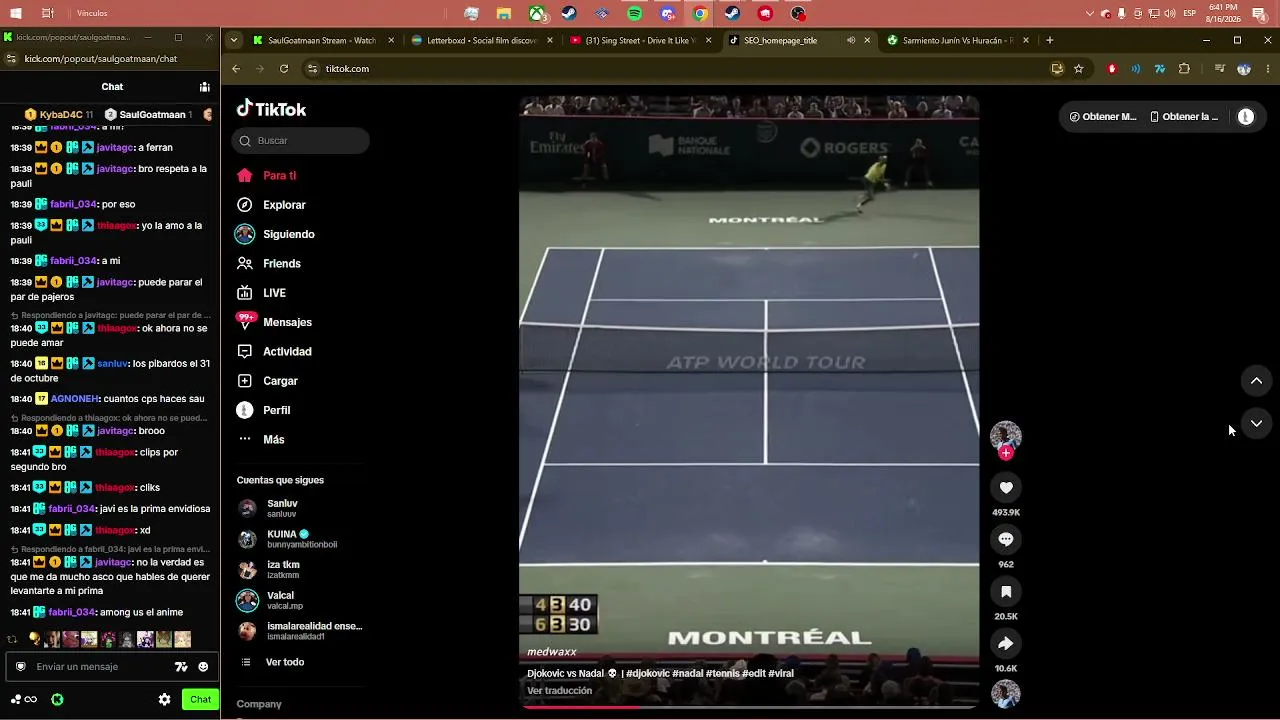The height and width of the screenshot is (720, 1280).
Task: Open the Windows Start menu
Action: (x=16, y=14)
